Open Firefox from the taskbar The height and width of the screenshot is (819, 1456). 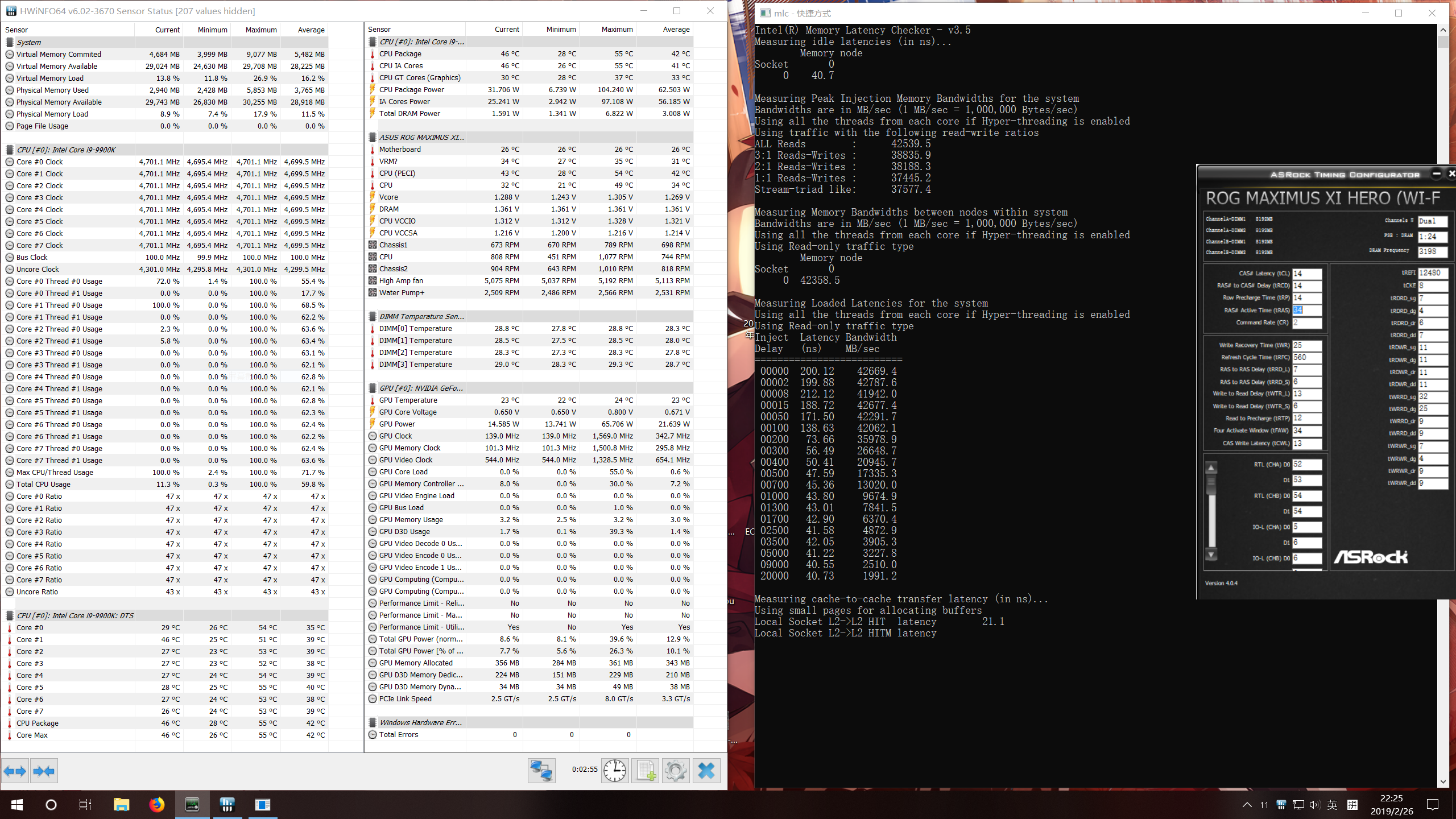tap(157, 804)
